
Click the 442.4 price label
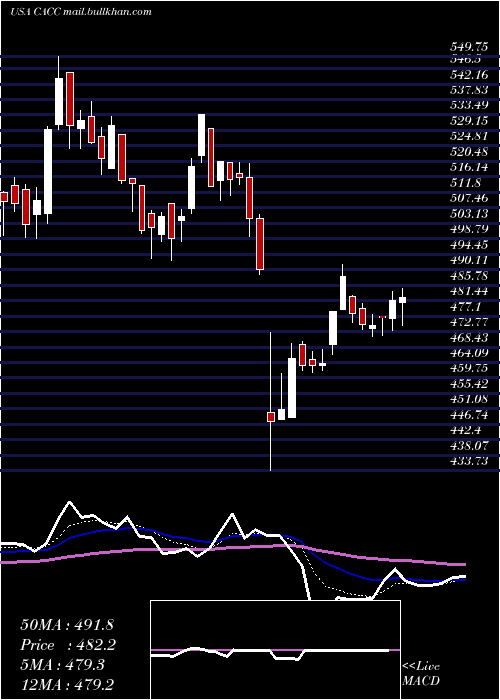coord(465,430)
